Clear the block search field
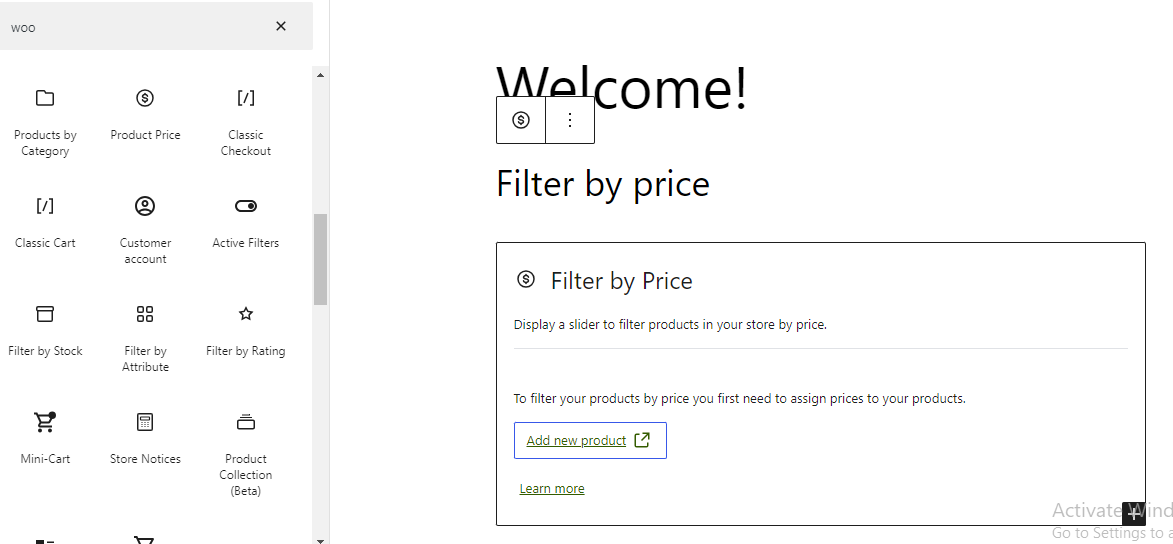Screen dimensions: 1173x544 click(x=281, y=26)
